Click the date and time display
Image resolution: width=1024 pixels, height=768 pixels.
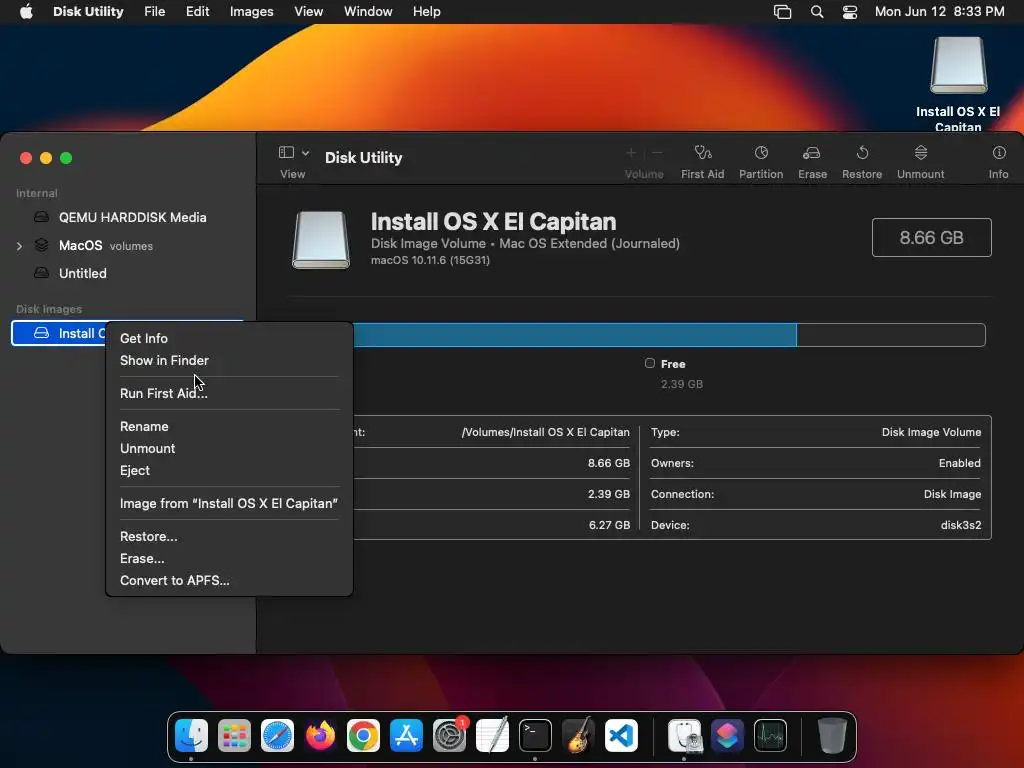(x=939, y=12)
